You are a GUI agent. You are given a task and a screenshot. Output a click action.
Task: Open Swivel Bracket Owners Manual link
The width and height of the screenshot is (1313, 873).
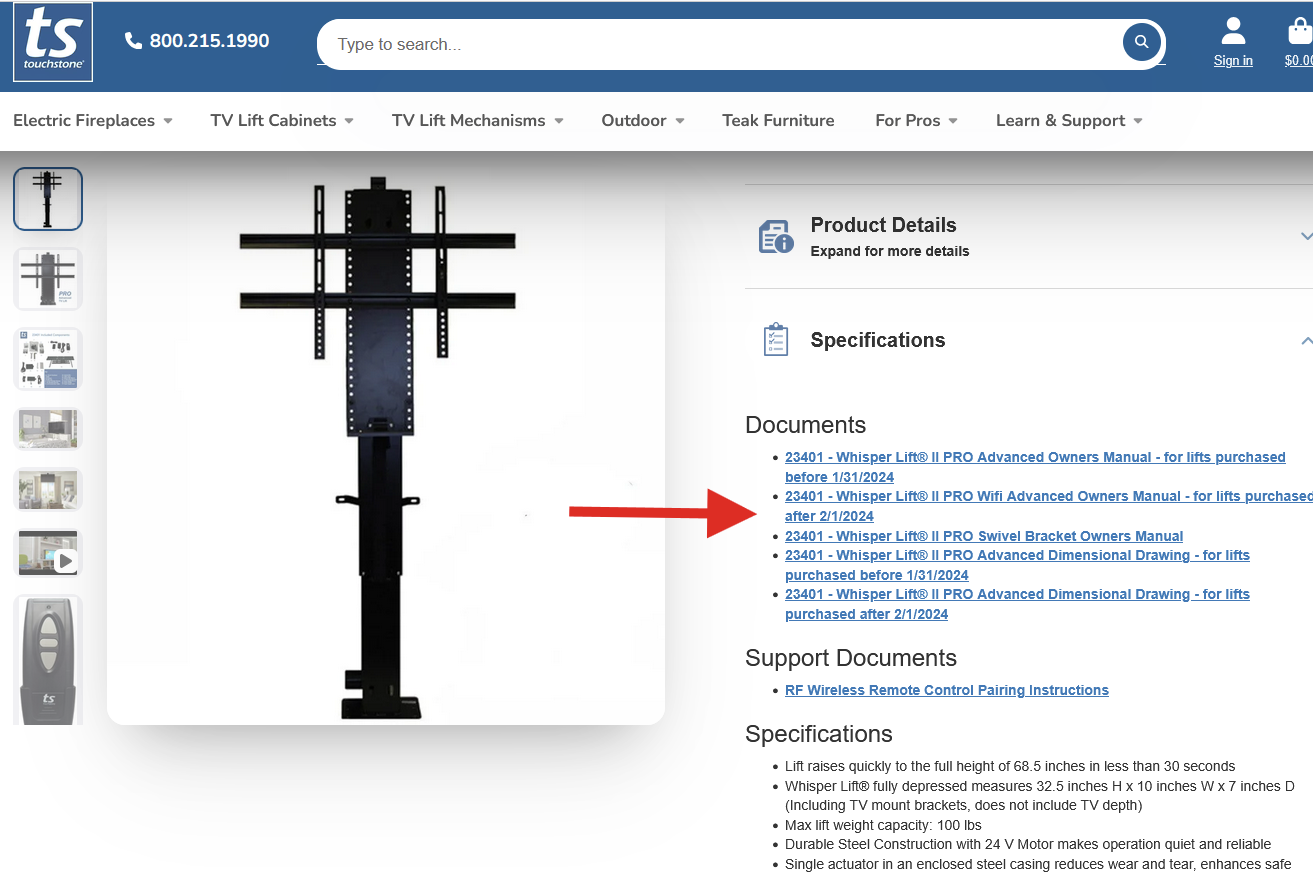(984, 536)
